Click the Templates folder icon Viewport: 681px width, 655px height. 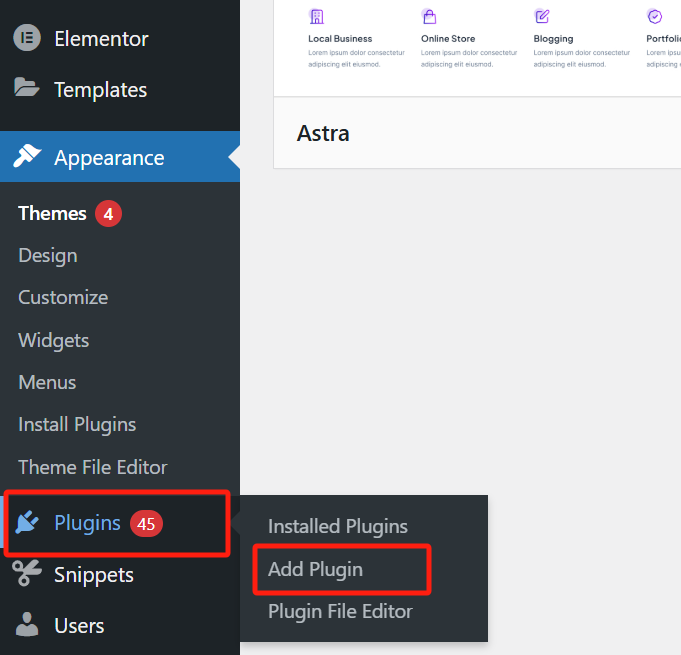point(27,88)
